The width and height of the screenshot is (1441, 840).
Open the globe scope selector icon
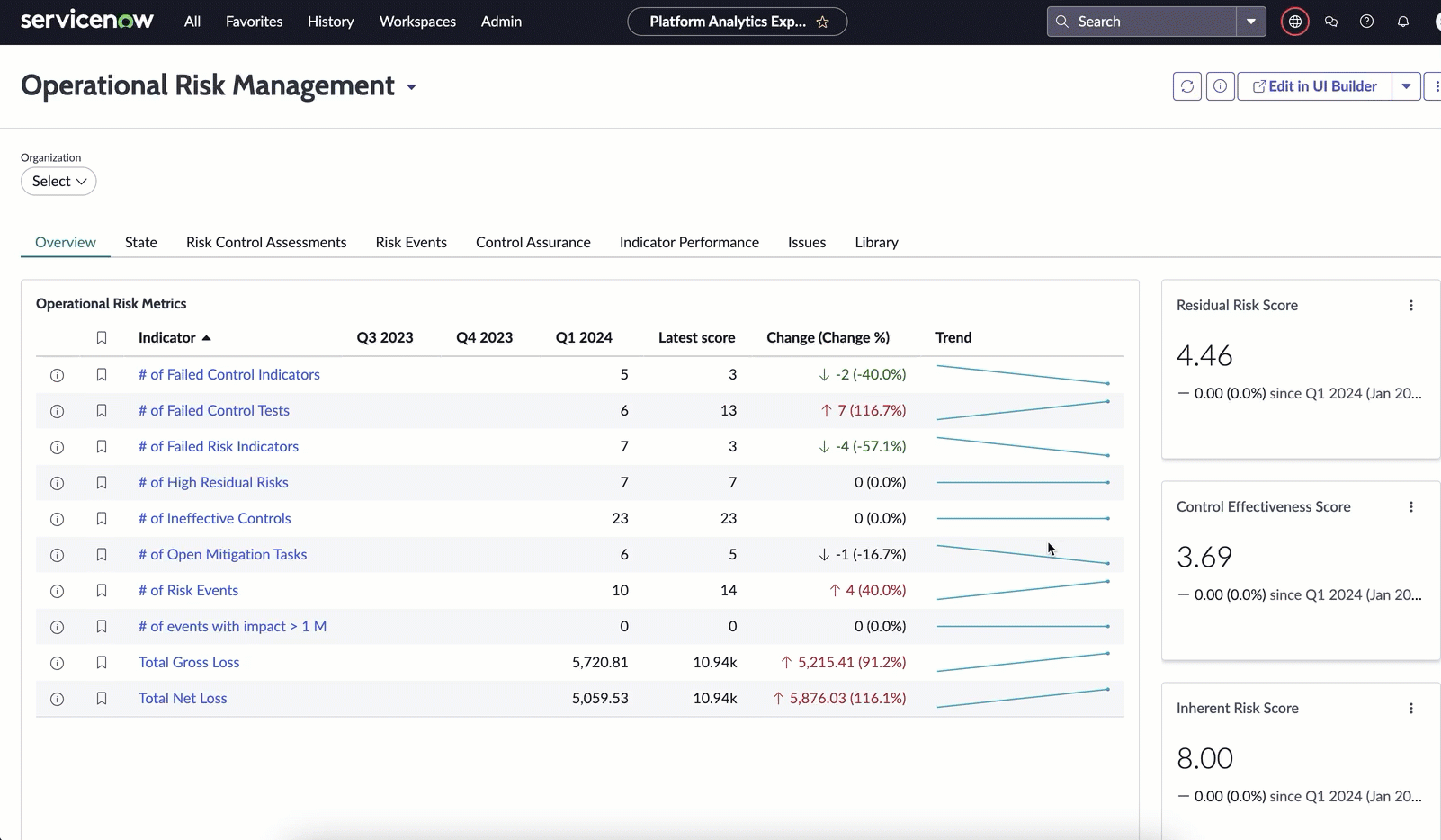tap(1294, 22)
